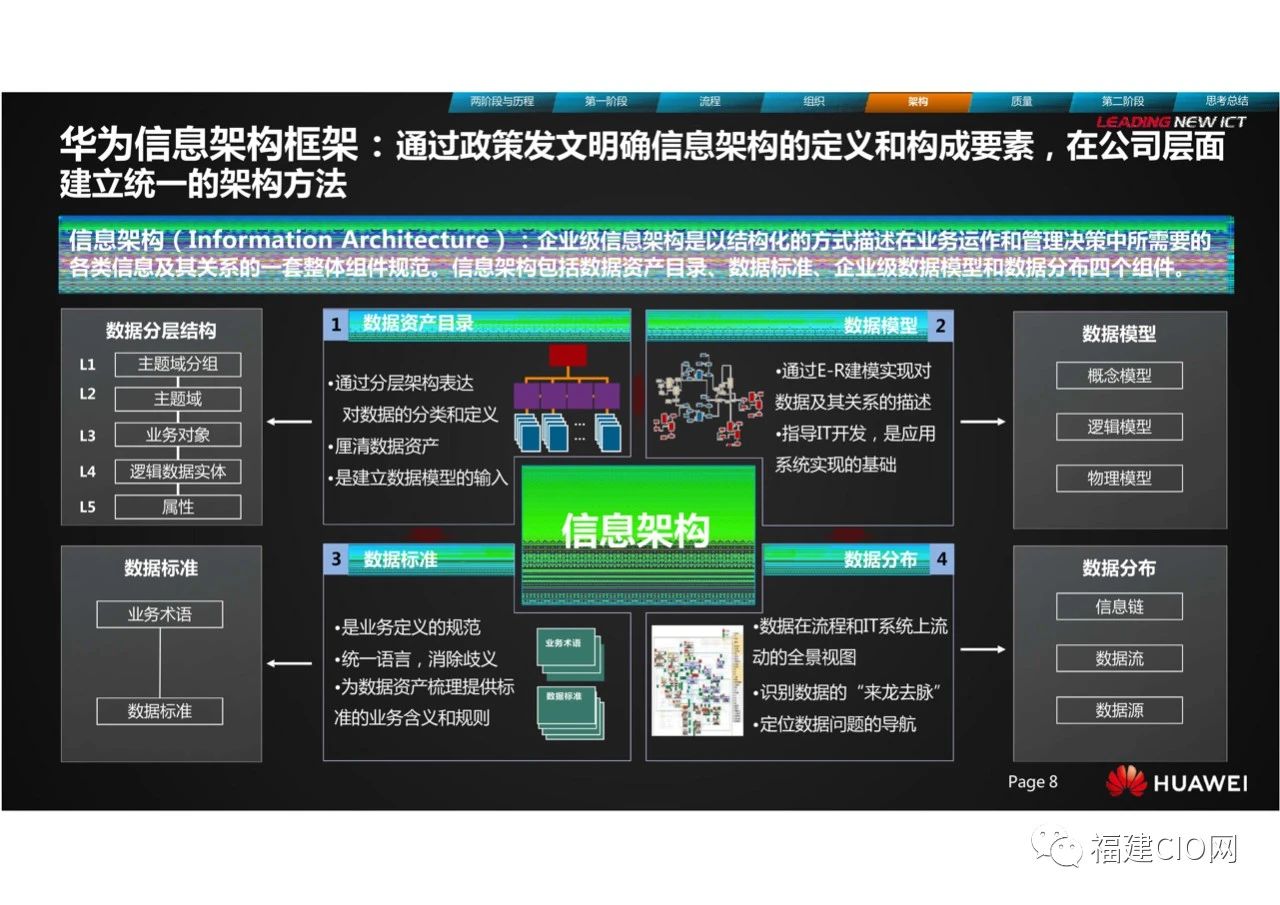Click the left arrow pointing to 数据分层结构
The image size is (1280, 905).
click(x=289, y=421)
